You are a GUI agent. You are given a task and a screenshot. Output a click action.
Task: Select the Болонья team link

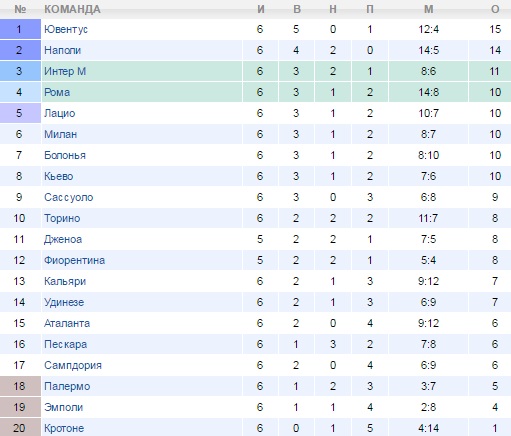[x=65, y=155]
